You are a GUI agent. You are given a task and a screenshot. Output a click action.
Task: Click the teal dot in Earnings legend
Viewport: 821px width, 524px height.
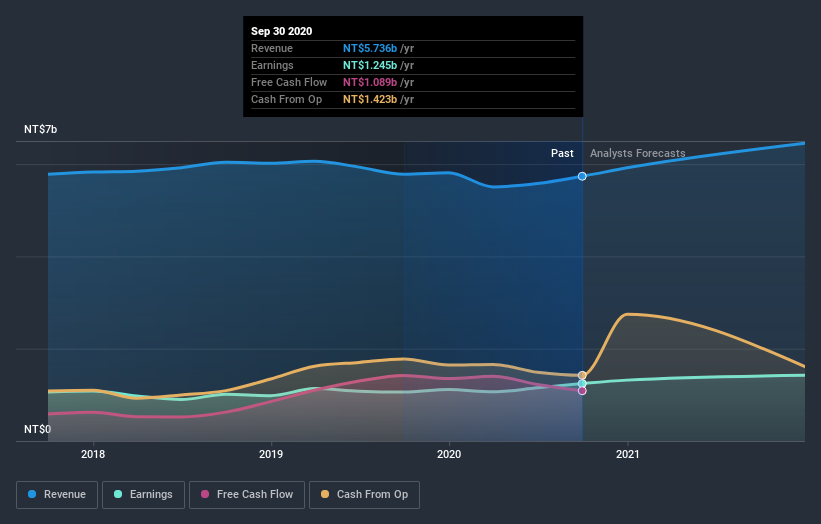pos(118,494)
